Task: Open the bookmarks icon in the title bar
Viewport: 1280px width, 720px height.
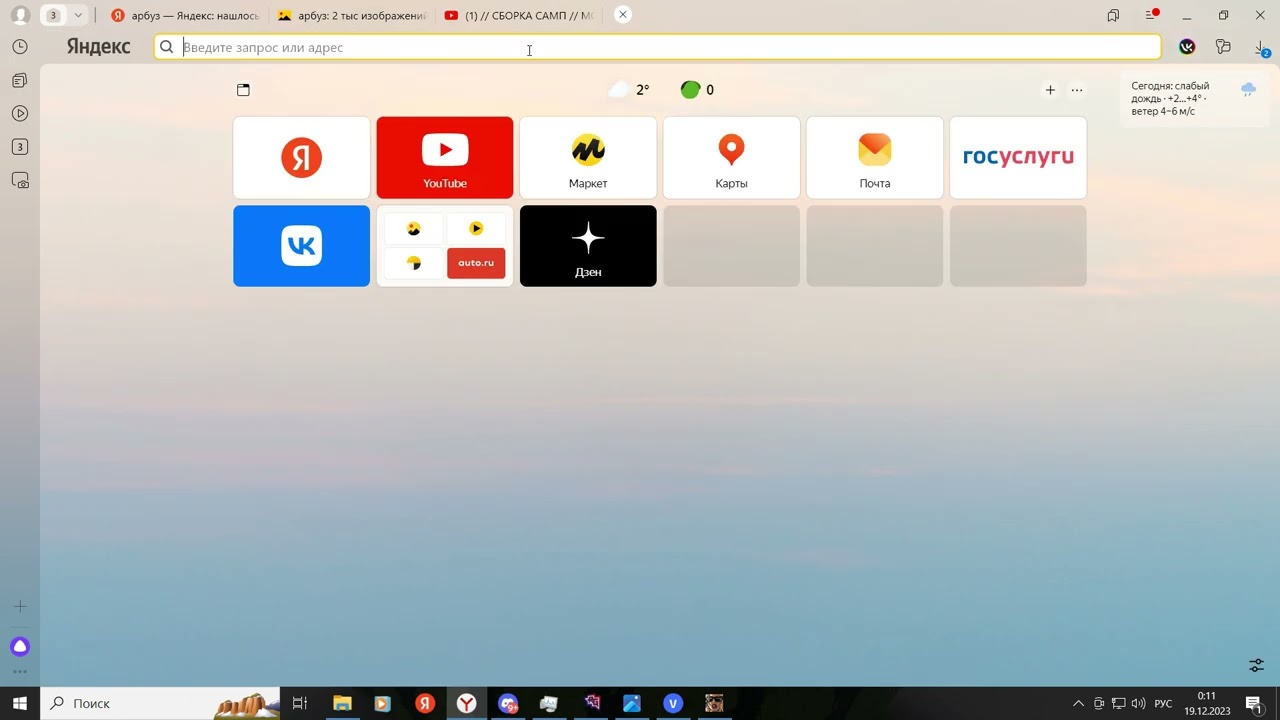Action: 1113,15
